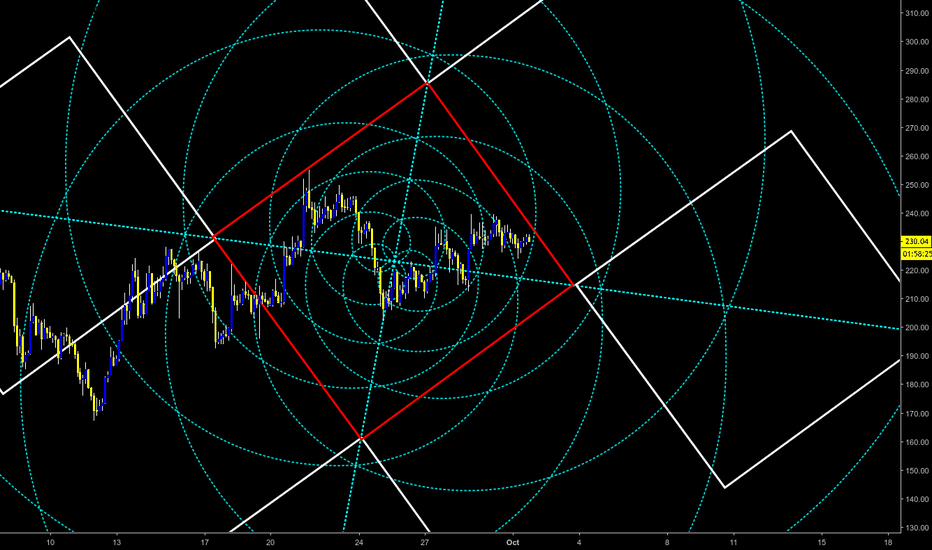Click the date label 4 on time axis
This screenshot has height=550, width=932.
[x=579, y=542]
